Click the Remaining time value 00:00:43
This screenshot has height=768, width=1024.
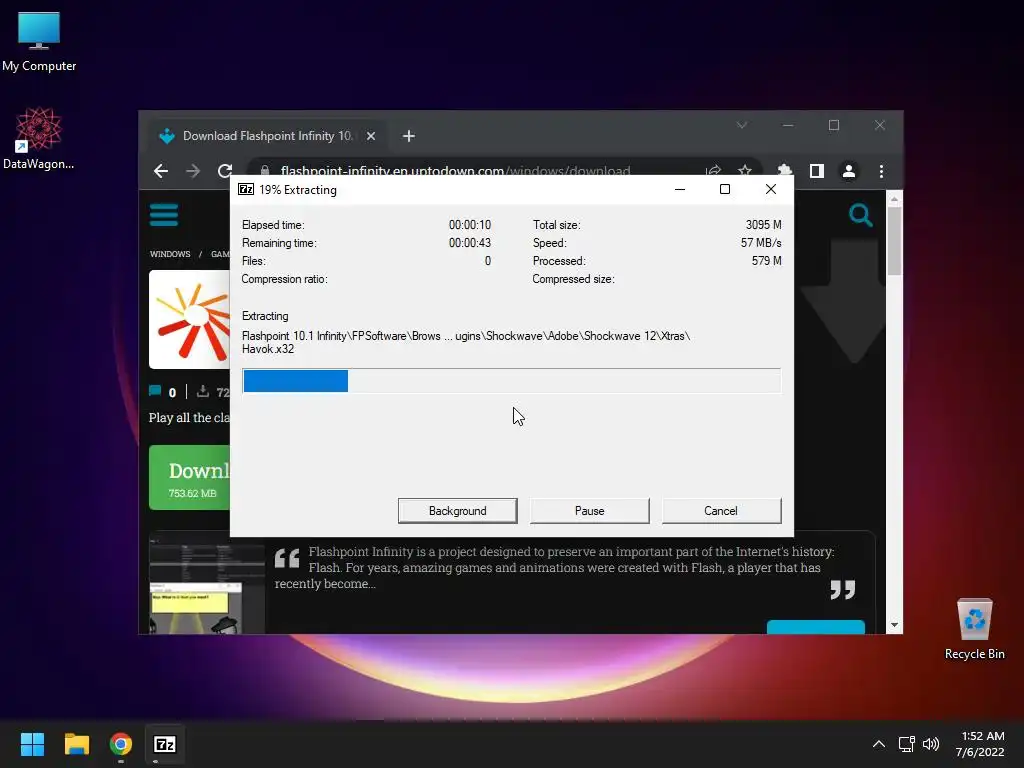[x=470, y=243]
